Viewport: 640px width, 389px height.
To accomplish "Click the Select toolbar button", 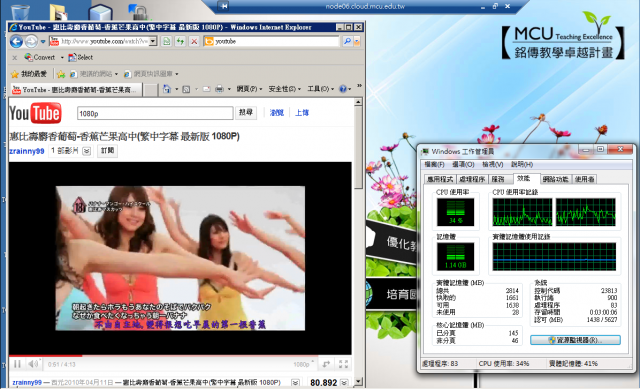I will 80,57.
